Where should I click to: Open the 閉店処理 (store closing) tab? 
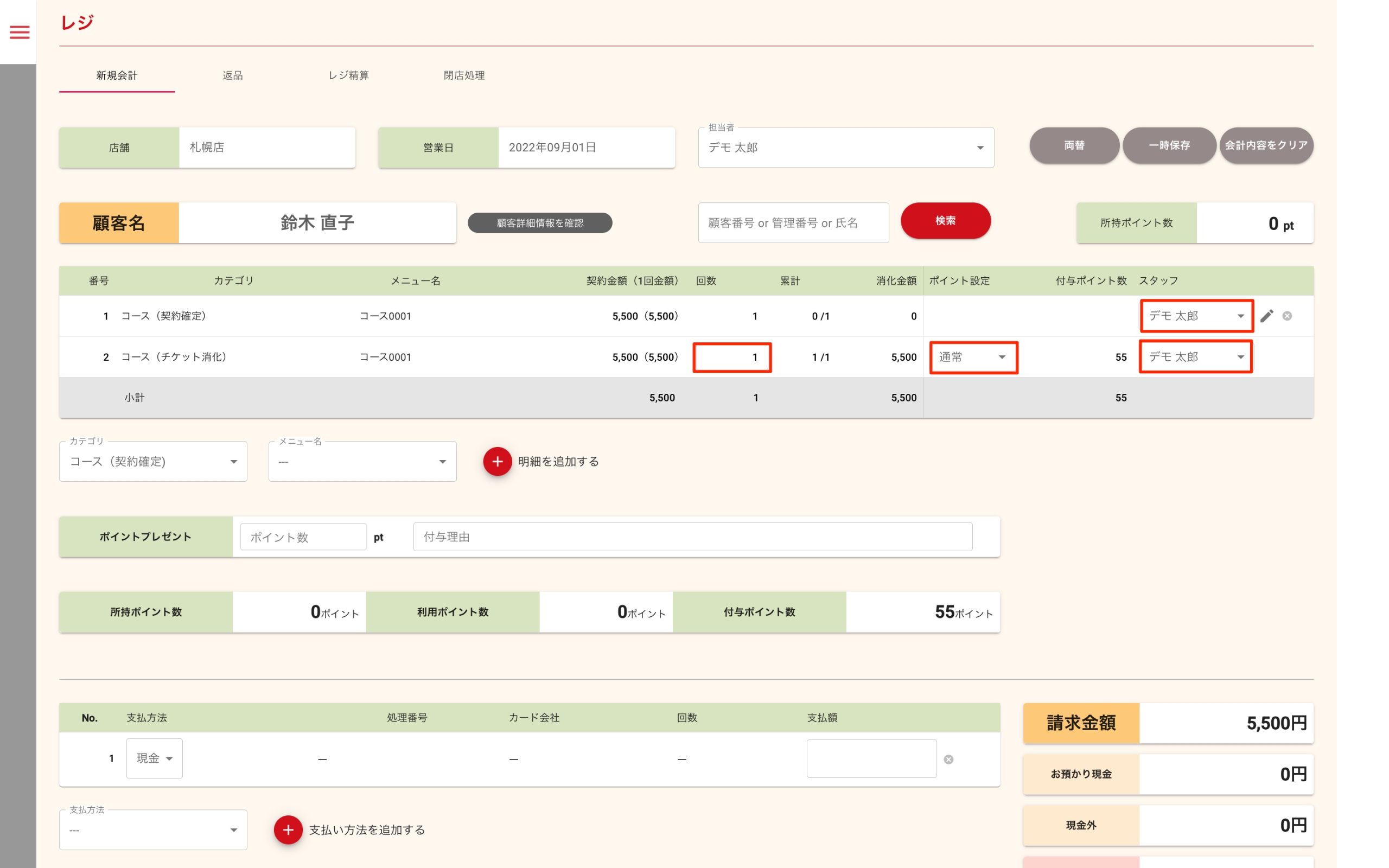click(x=464, y=75)
